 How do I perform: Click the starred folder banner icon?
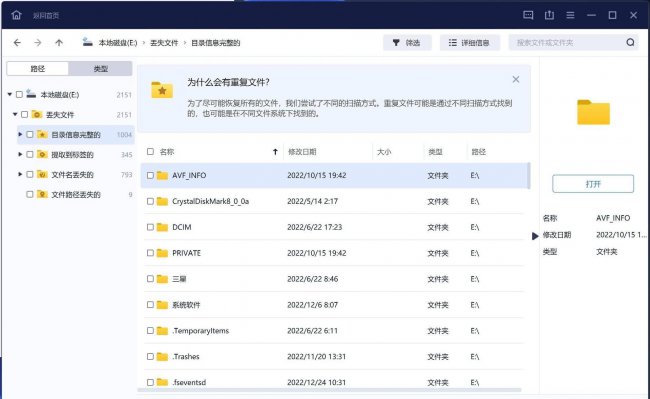pyautogui.click(x=162, y=90)
